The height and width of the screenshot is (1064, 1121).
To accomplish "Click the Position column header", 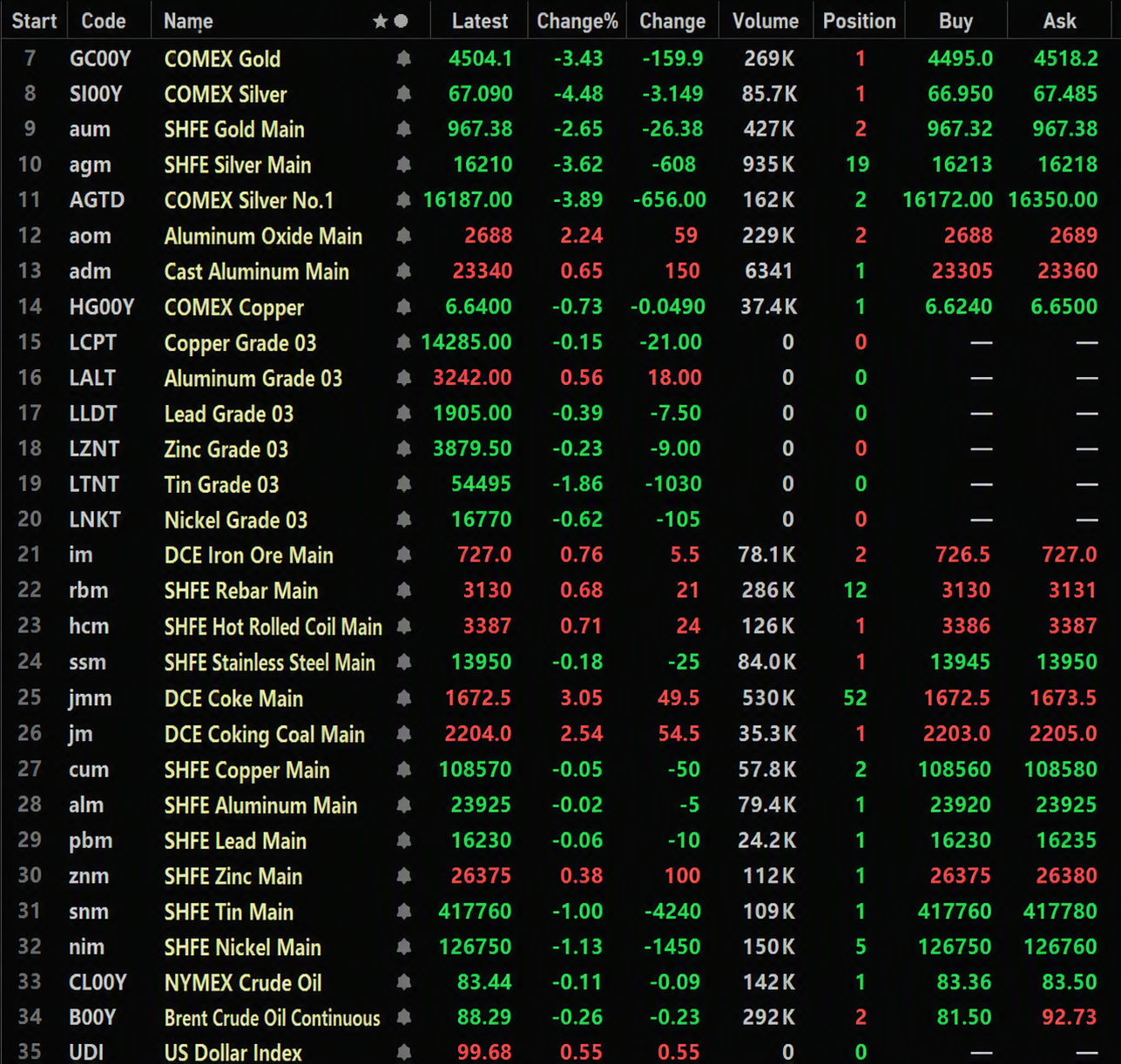I will click(860, 21).
